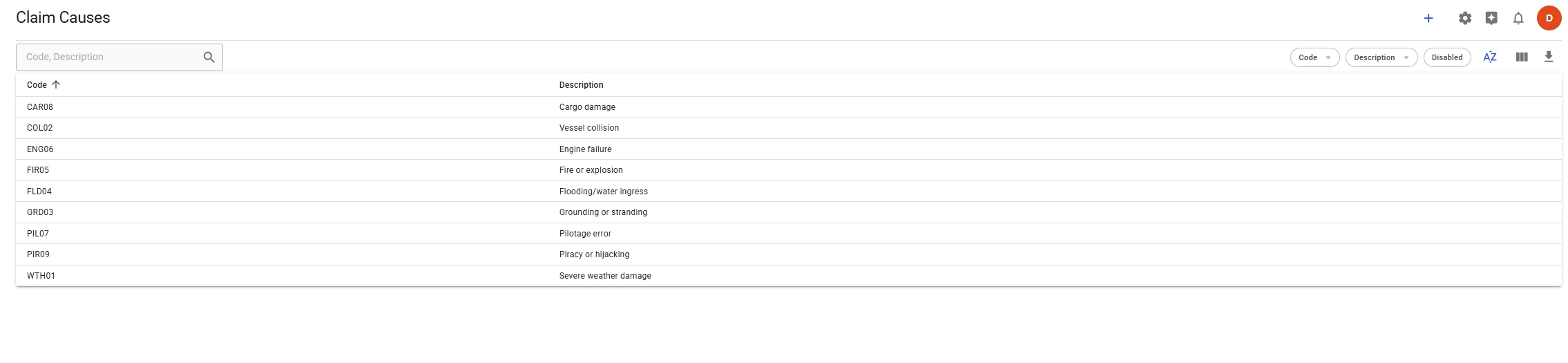
Task: Sort by the Code column header
Action: point(37,85)
